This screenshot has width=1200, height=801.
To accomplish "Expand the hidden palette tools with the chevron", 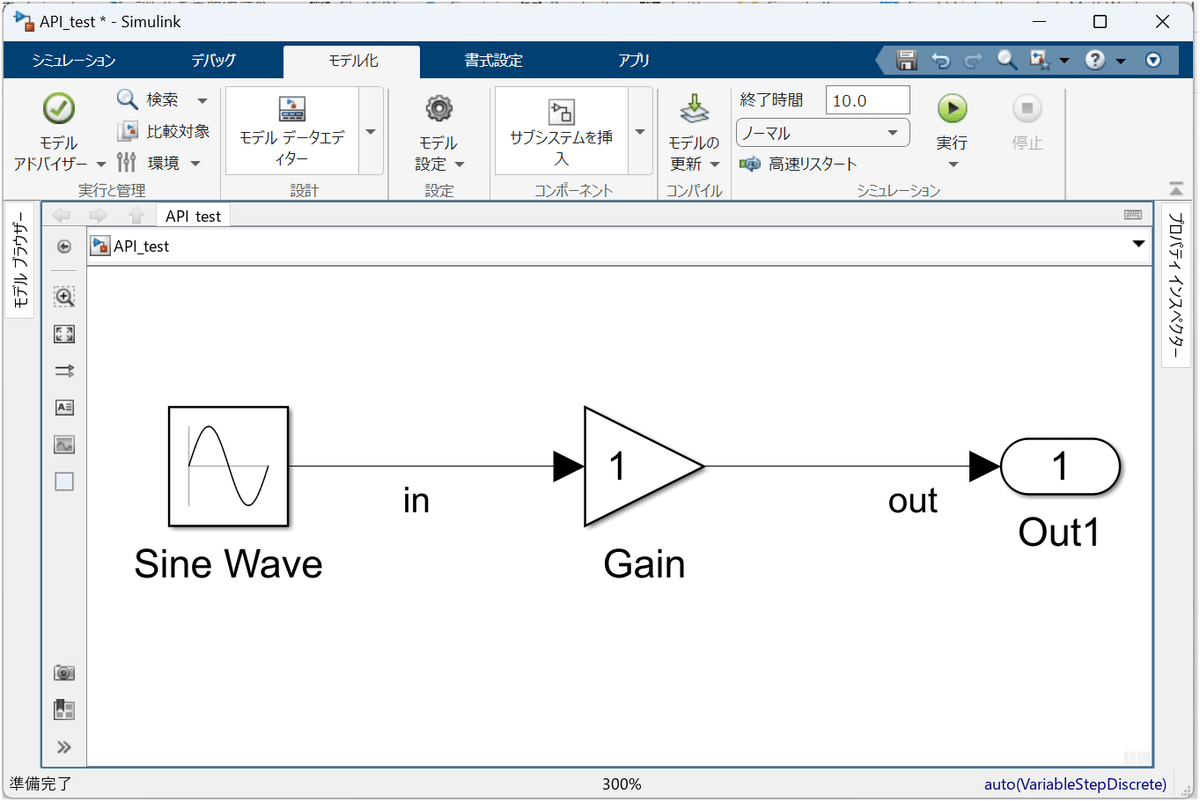I will pyautogui.click(x=64, y=746).
